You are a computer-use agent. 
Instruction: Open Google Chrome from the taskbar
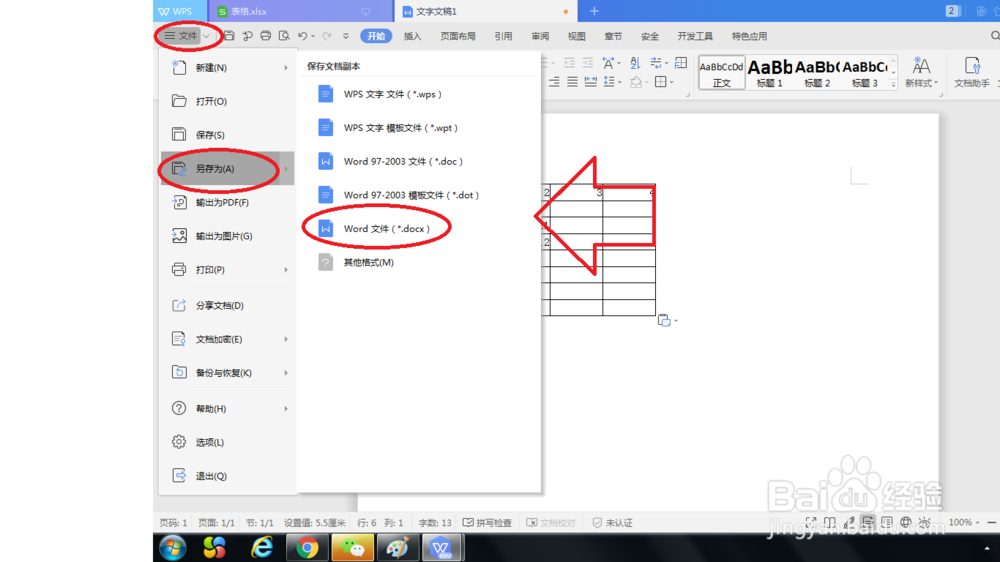point(307,547)
